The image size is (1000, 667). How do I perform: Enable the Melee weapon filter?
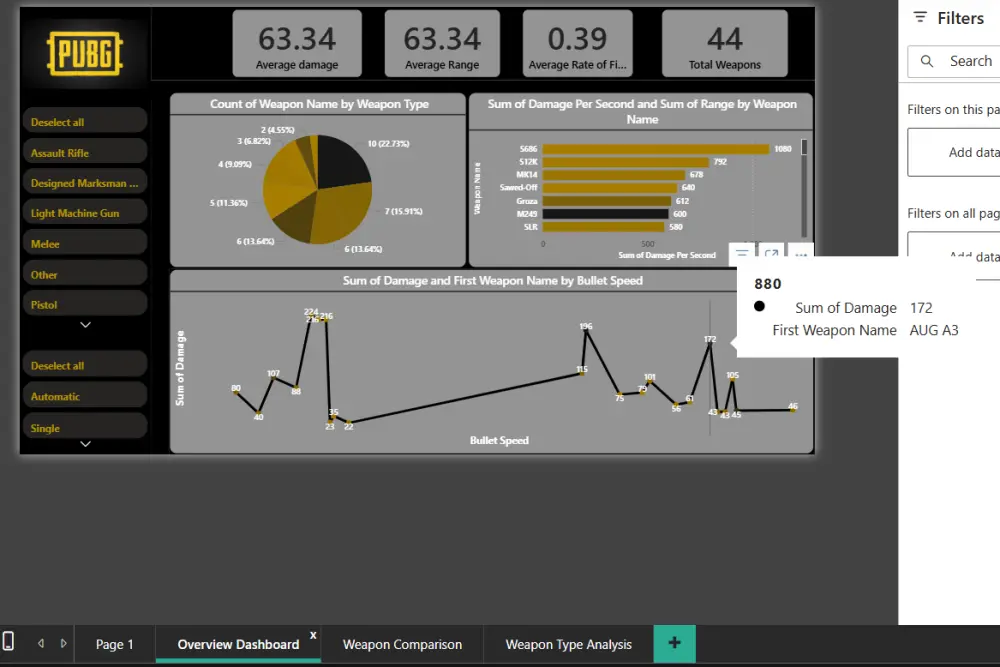(85, 243)
